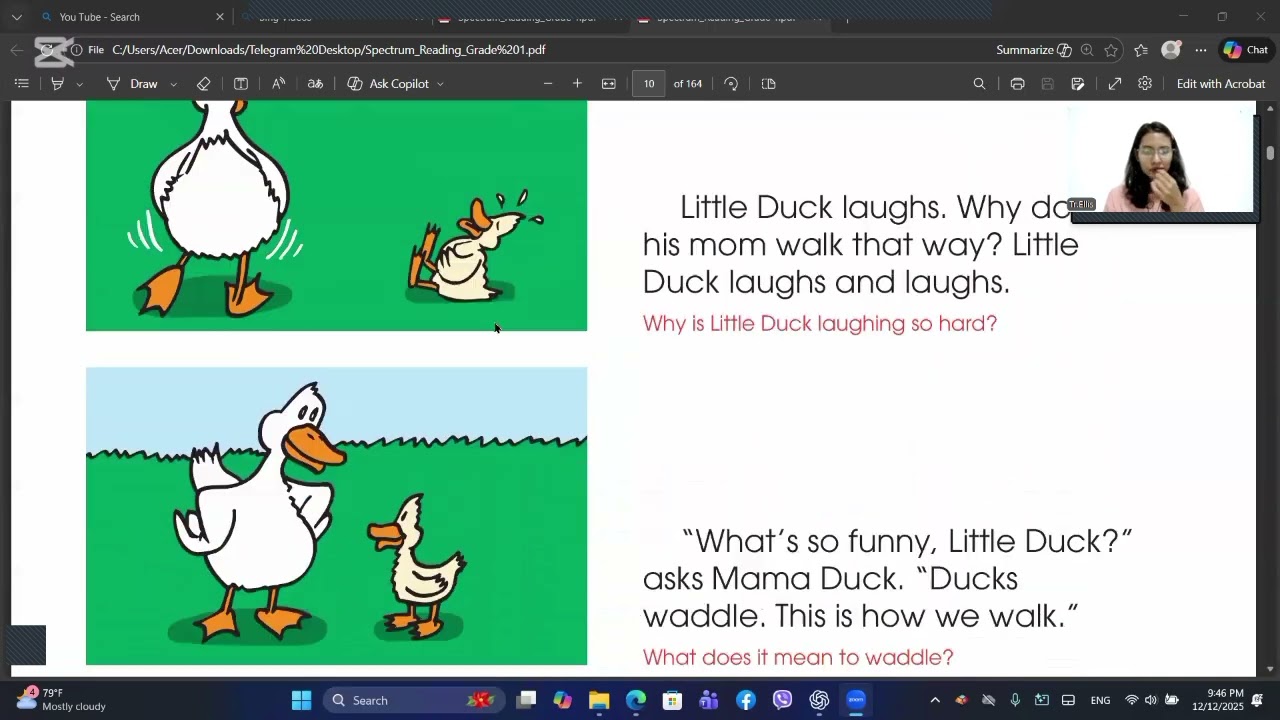The width and height of the screenshot is (1280, 720).
Task: Zoom in on the PDF
Action: tap(577, 84)
